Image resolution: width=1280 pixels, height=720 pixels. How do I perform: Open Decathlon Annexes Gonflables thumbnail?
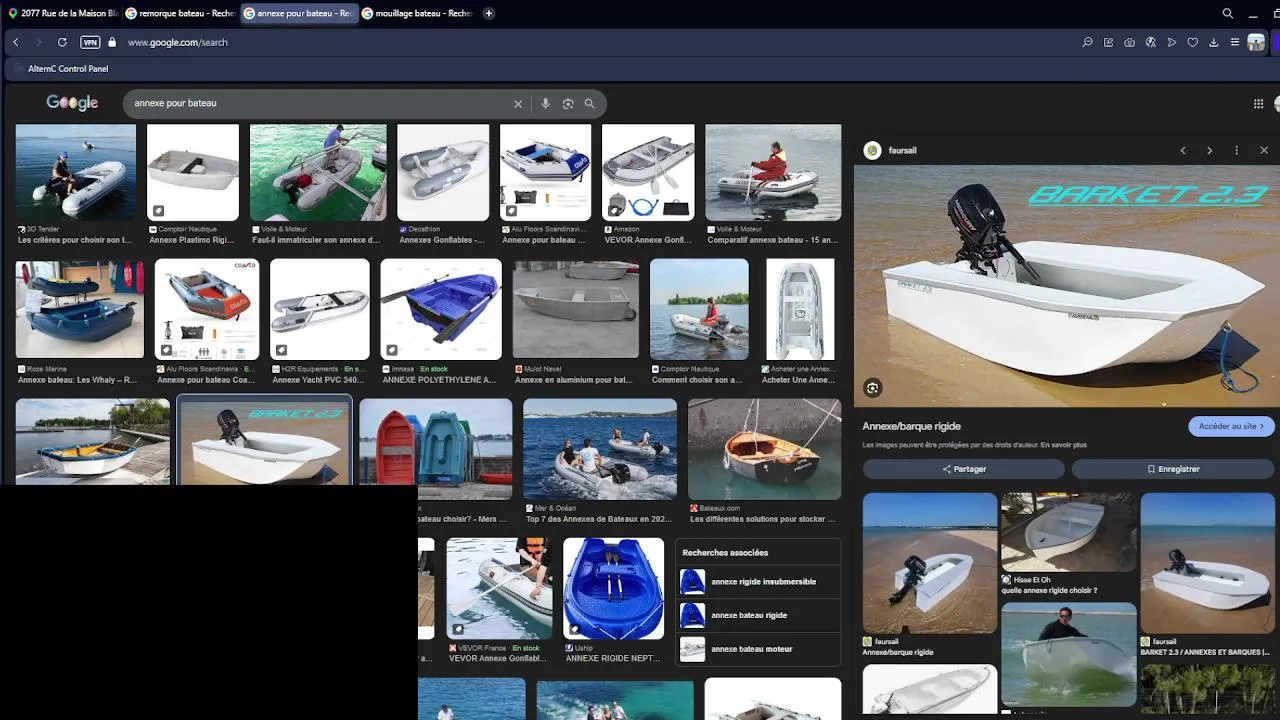pyautogui.click(x=443, y=172)
